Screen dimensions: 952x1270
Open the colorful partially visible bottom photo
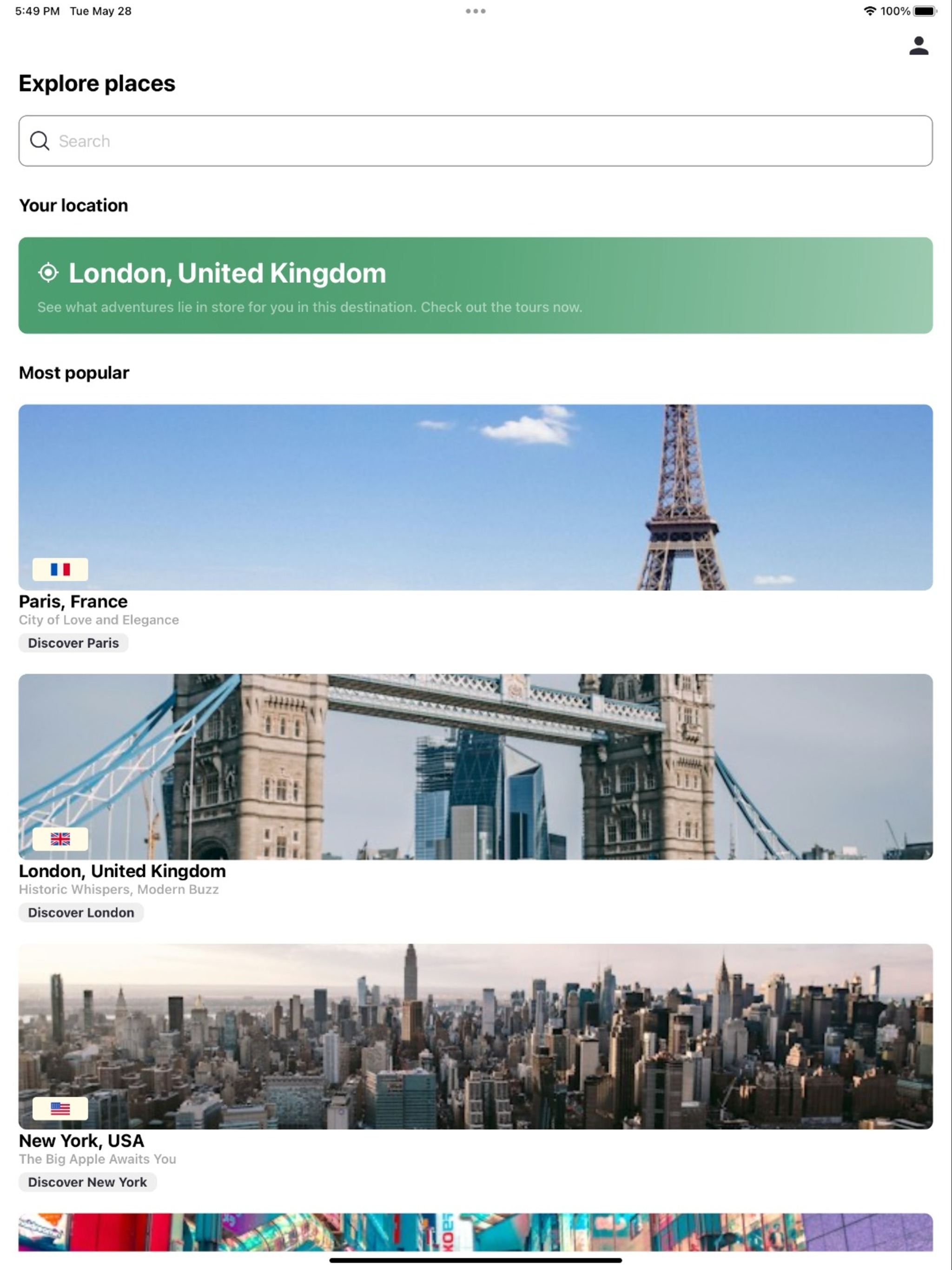476,1232
